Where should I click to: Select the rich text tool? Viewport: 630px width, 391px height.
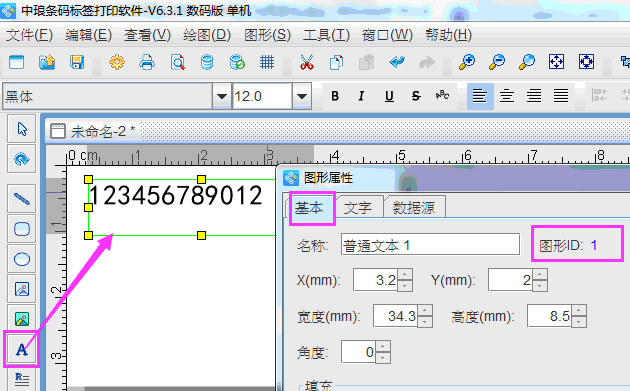coord(22,379)
